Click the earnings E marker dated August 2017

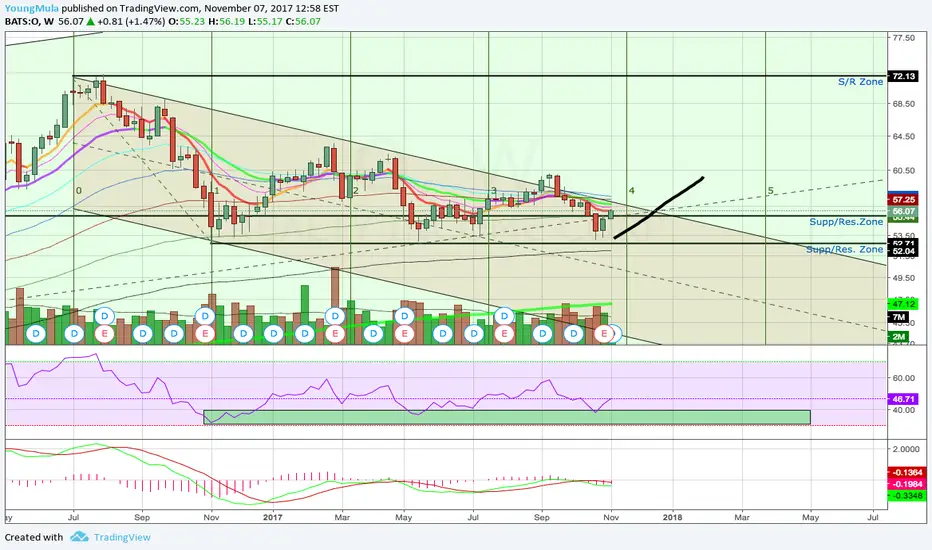point(505,334)
